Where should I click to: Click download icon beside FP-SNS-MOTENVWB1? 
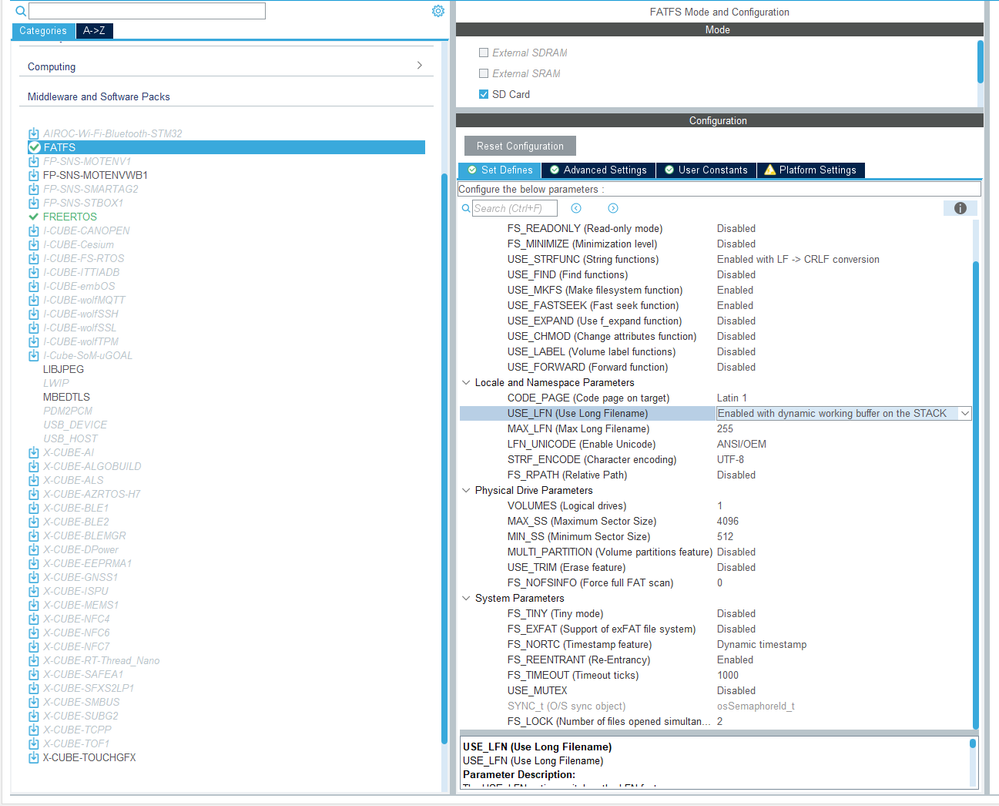pos(34,175)
